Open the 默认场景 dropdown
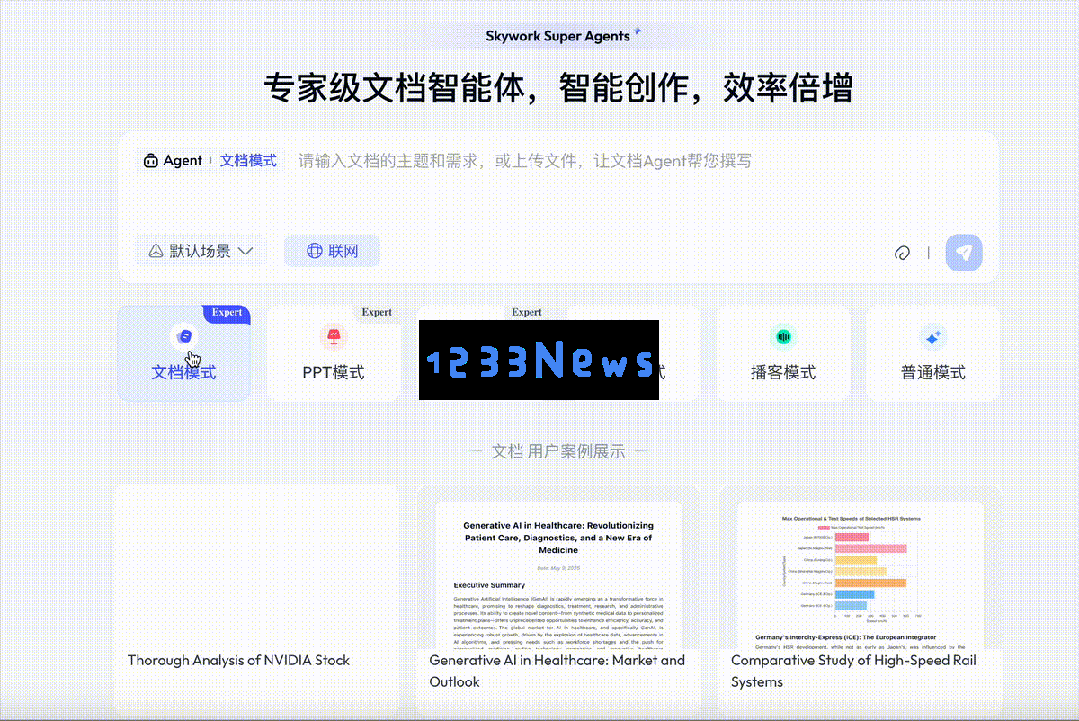The height and width of the screenshot is (721, 1079). [200, 251]
